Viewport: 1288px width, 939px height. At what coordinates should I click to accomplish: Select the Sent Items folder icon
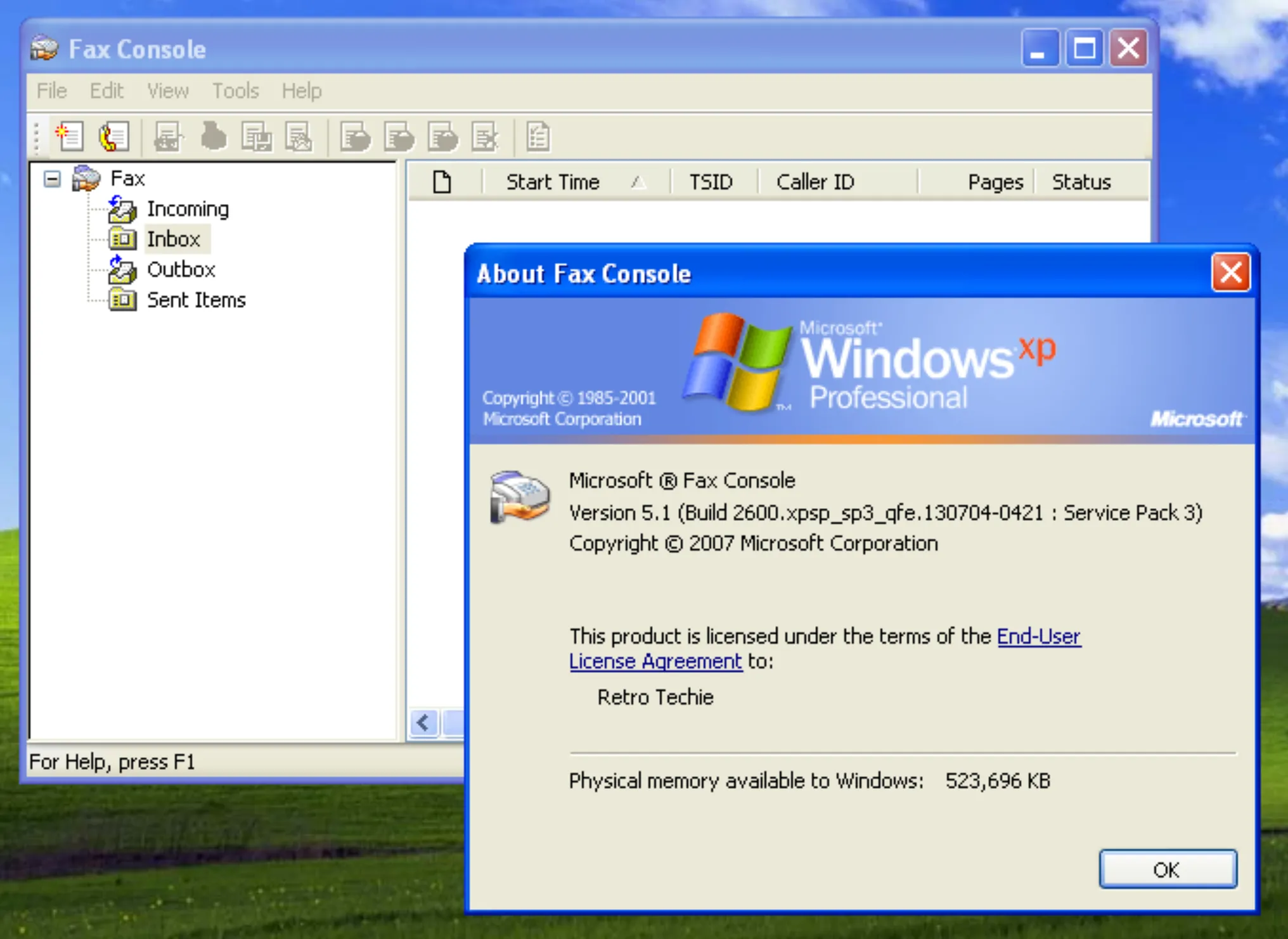coord(122,300)
